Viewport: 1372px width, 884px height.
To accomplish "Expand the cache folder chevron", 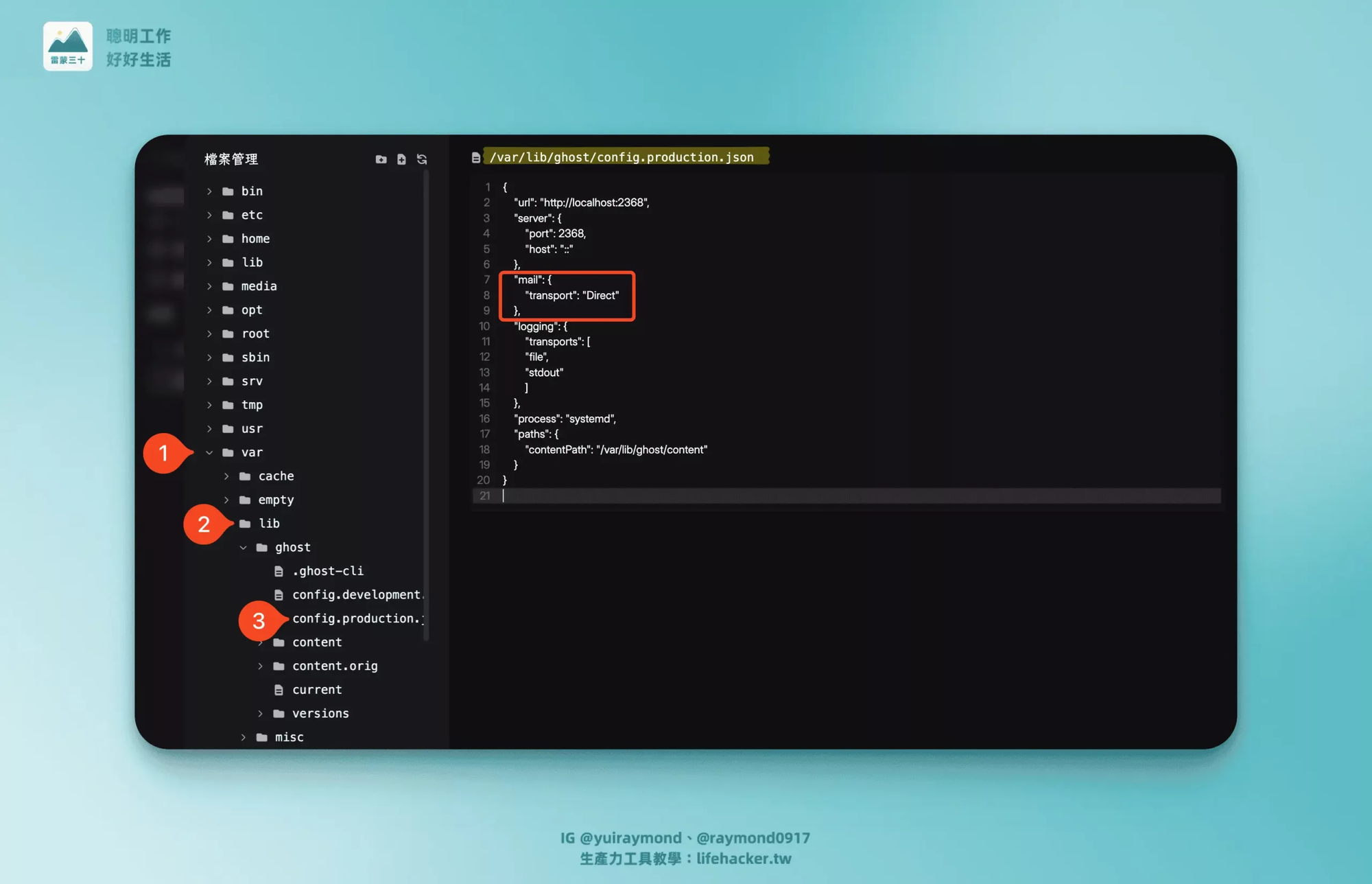I will (226, 476).
